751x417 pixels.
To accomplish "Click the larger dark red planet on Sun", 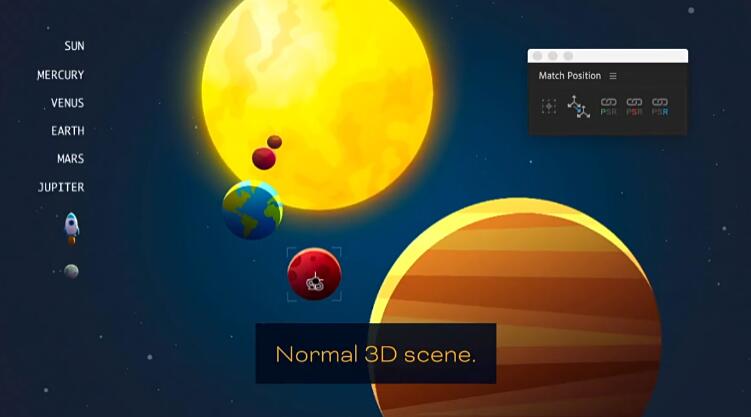I will click(x=264, y=158).
